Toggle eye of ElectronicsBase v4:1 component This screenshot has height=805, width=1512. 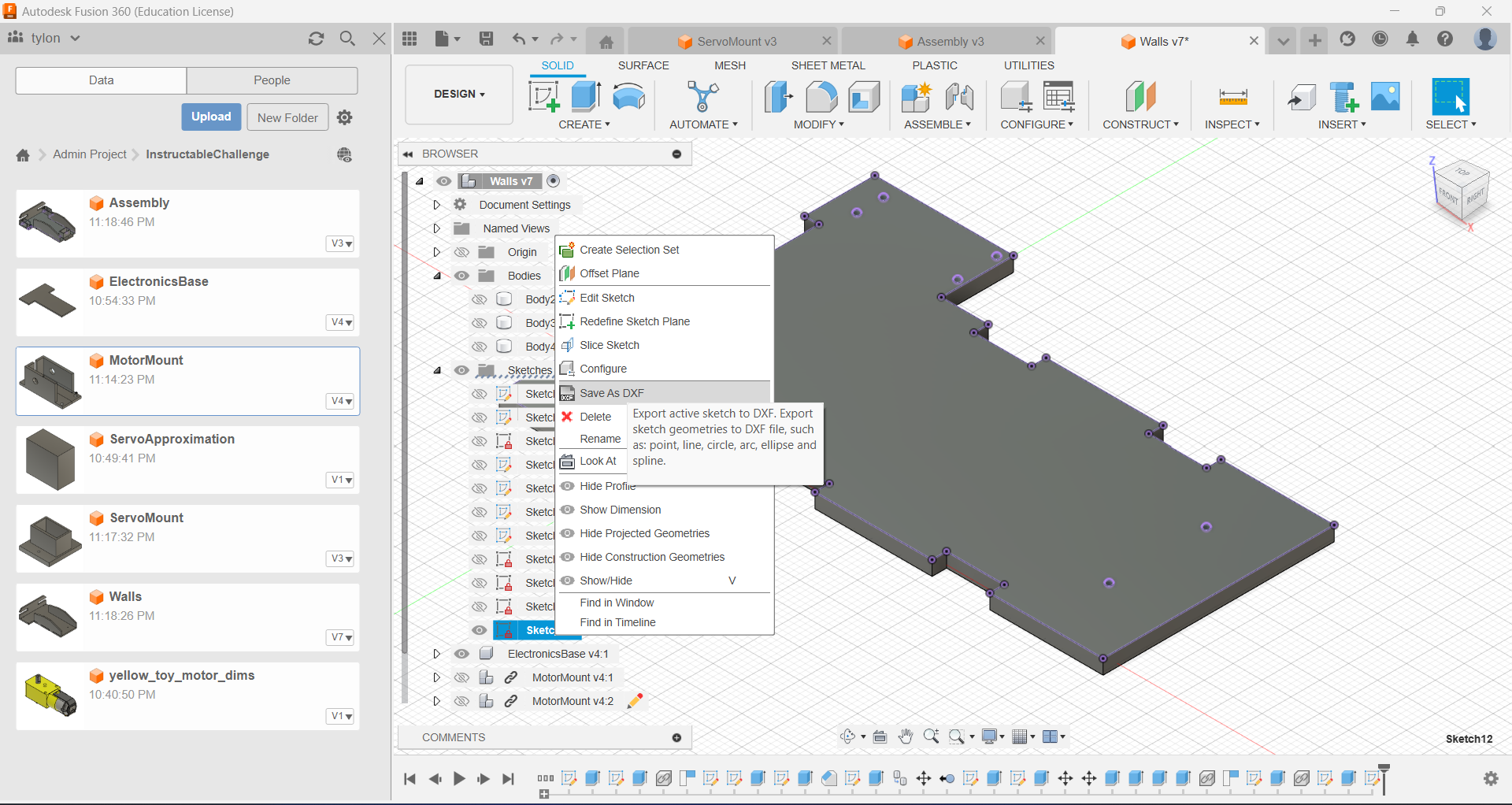(462, 654)
